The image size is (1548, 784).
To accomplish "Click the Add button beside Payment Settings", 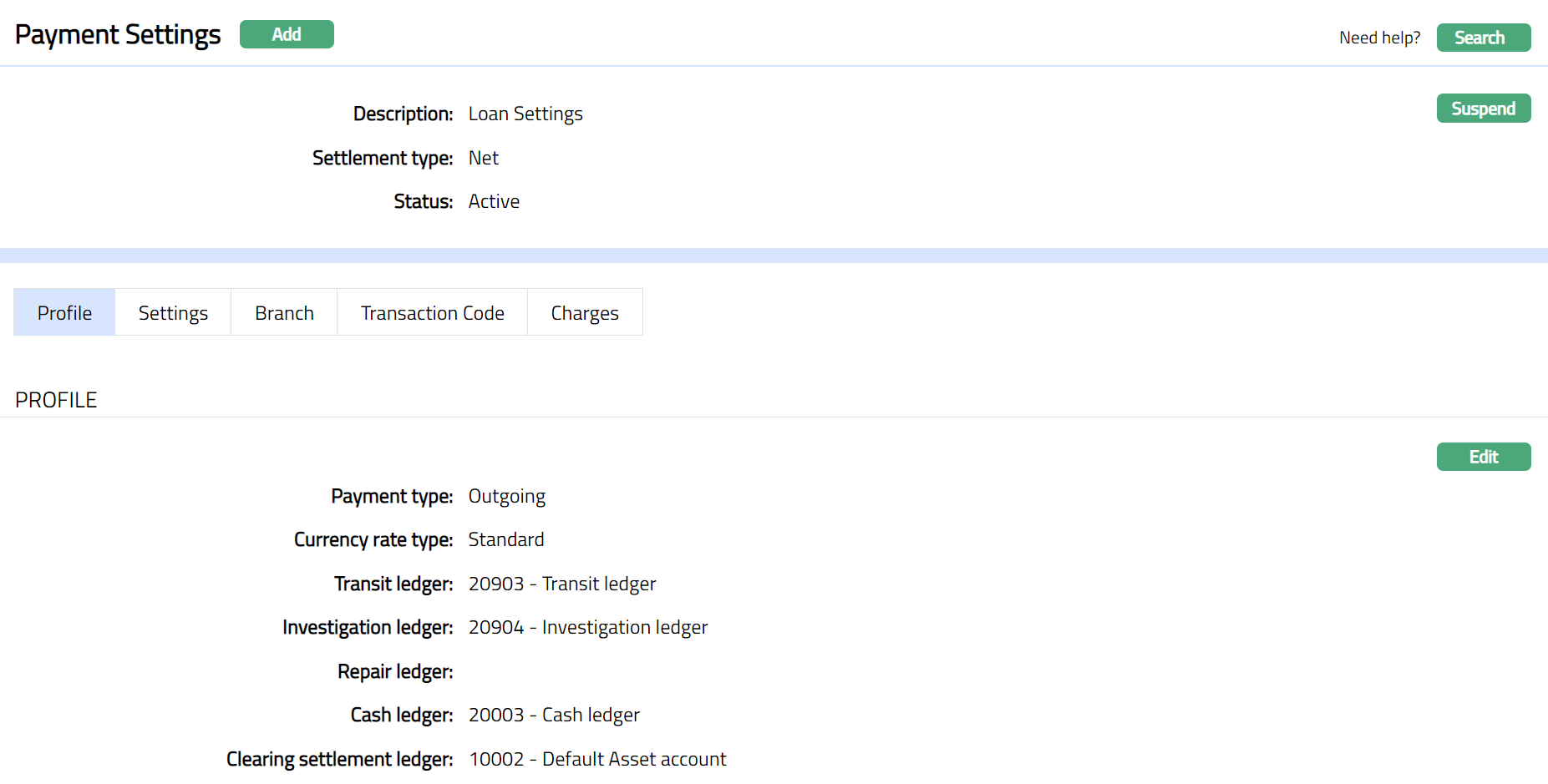I will (287, 34).
